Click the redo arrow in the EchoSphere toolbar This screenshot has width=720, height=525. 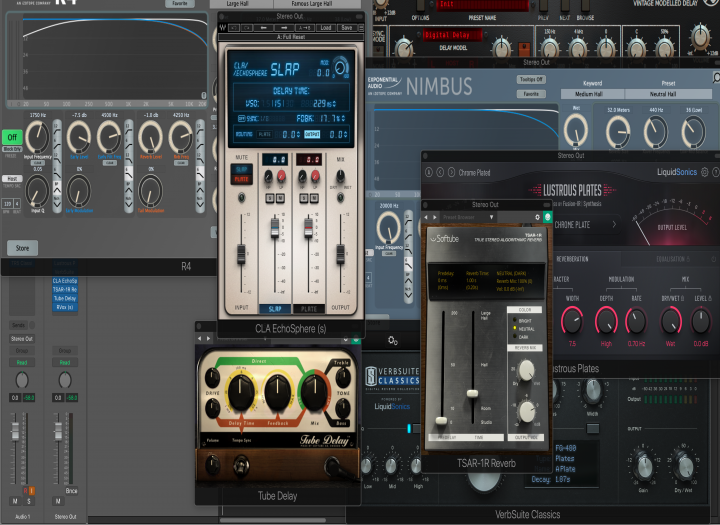[247, 28]
